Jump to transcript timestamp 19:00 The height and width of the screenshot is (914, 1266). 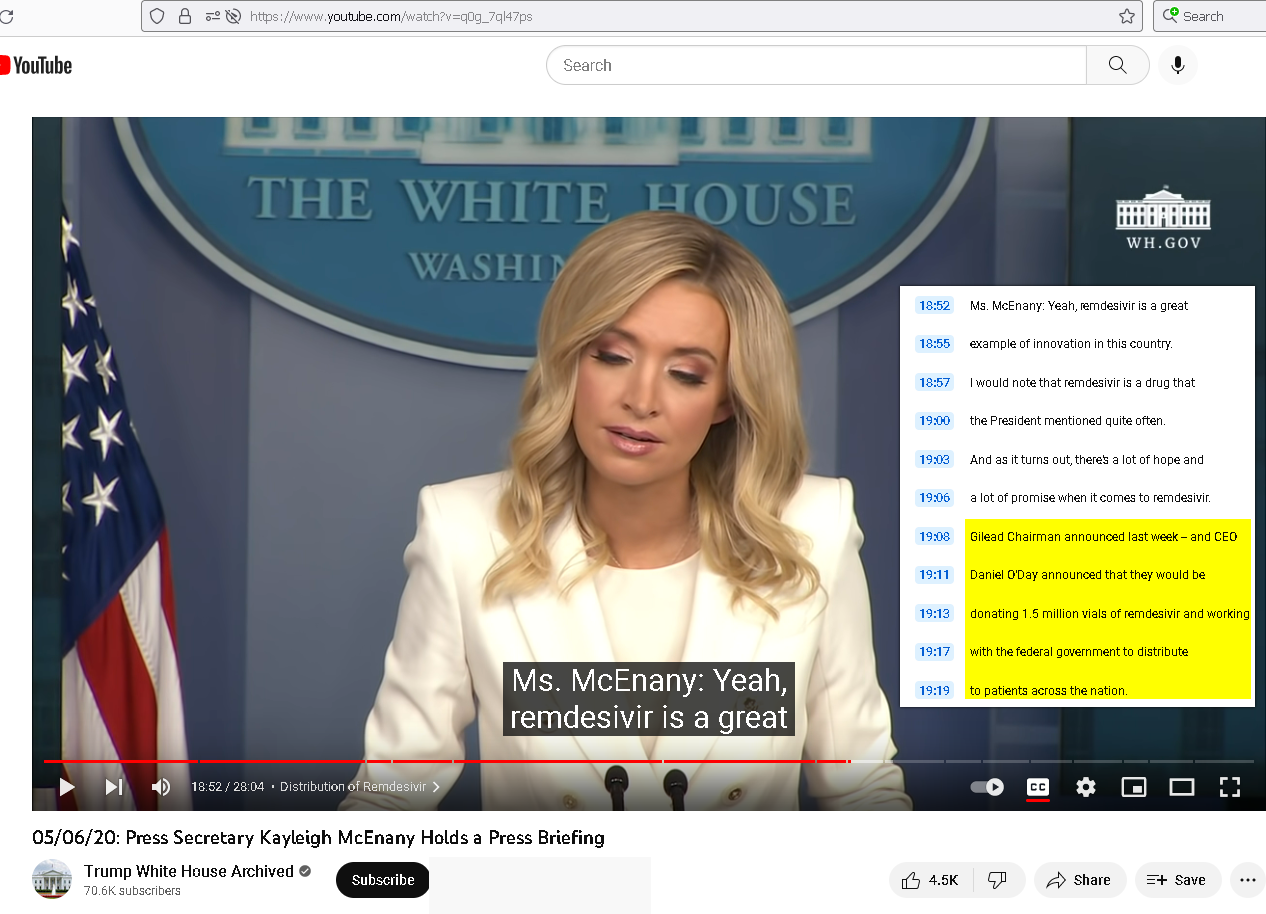tap(934, 420)
